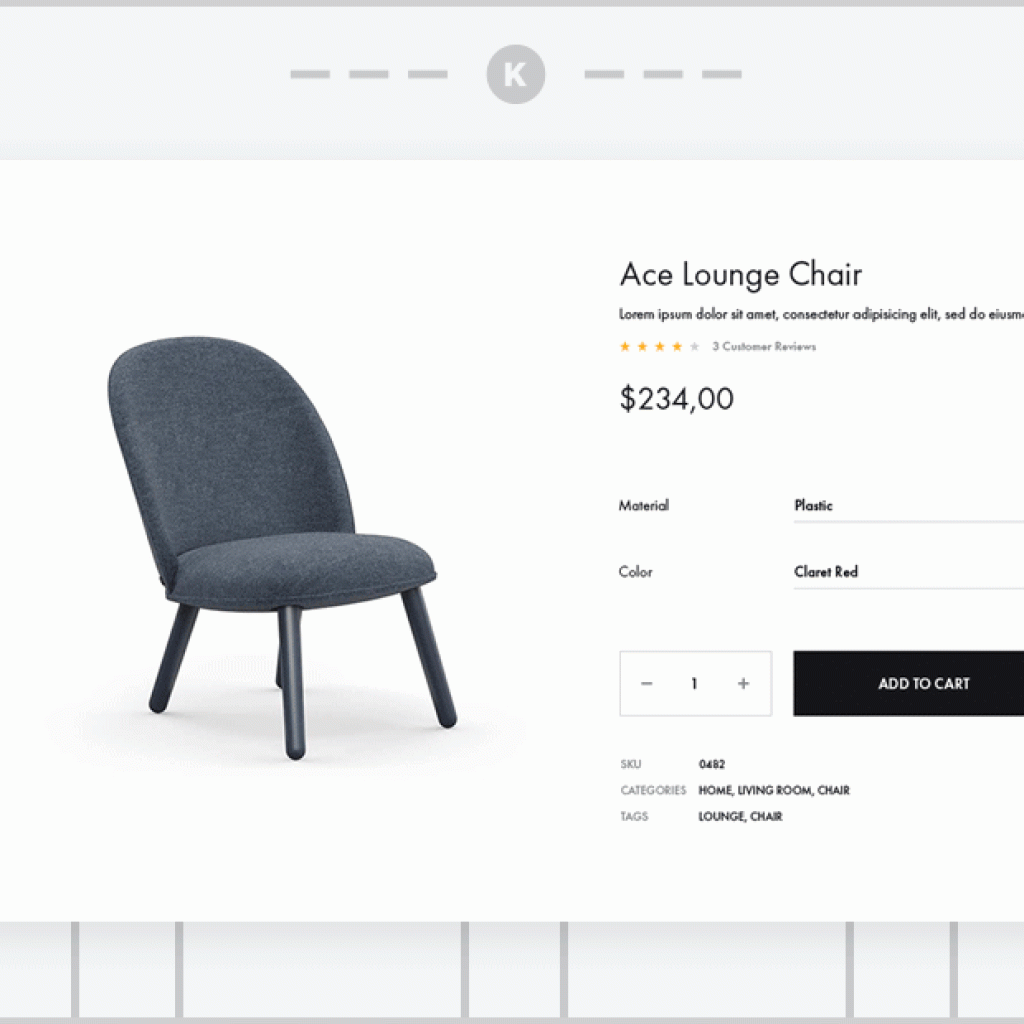Add the Ace Lounge Chair to cart
1024x1024 pixels.
[x=908, y=683]
